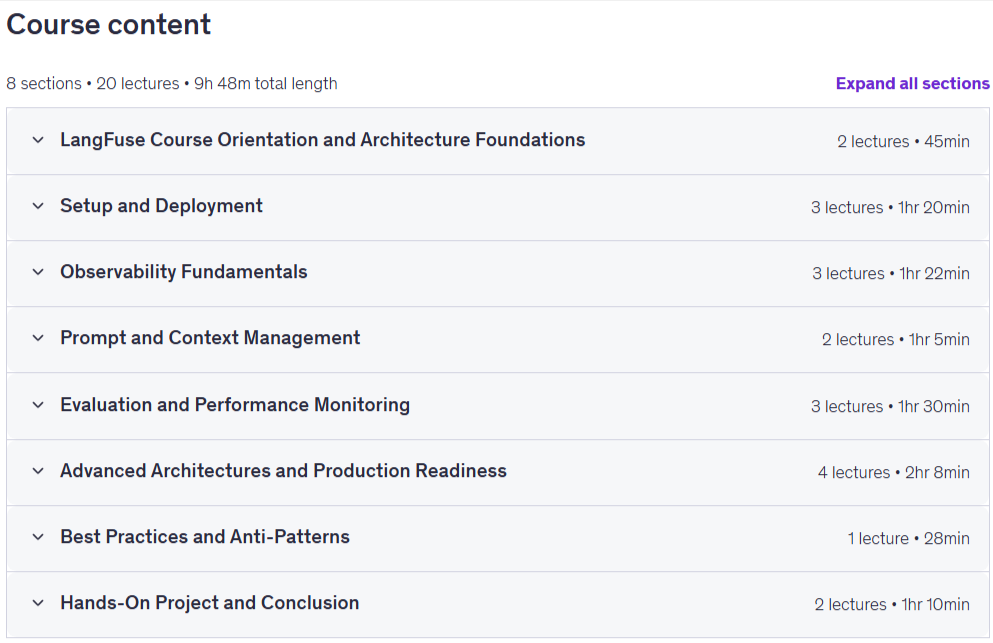
Task: Expand chevron for Prompt and Context Management
Action: tap(38, 338)
